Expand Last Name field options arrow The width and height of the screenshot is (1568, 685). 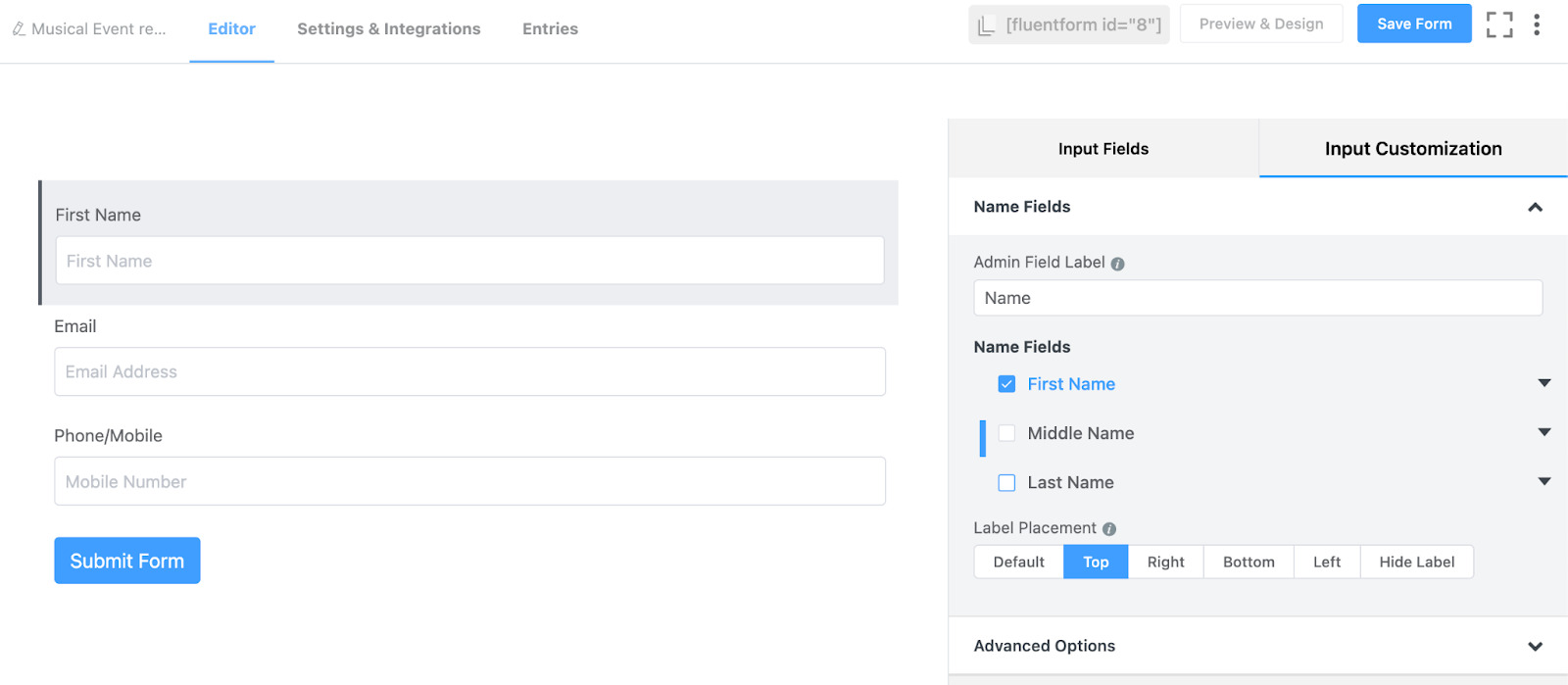[1544, 481]
